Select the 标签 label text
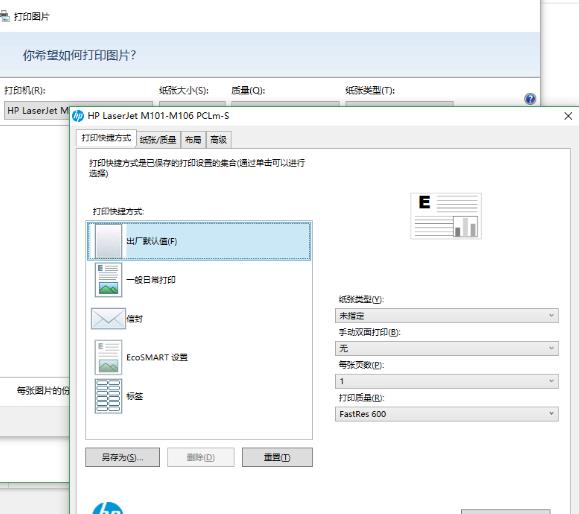The width and height of the screenshot is (579, 514). click(134, 396)
